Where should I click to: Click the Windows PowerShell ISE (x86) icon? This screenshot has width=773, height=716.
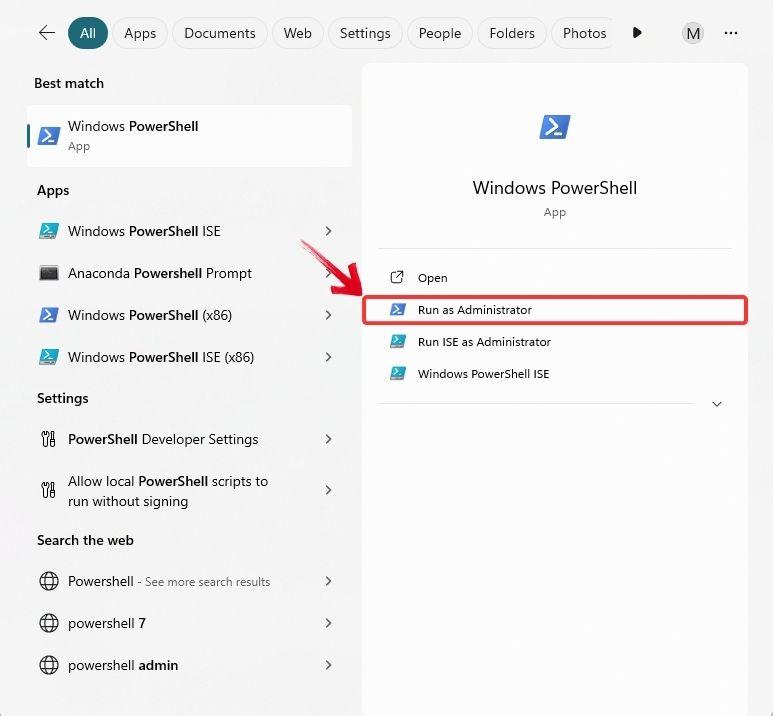point(49,357)
